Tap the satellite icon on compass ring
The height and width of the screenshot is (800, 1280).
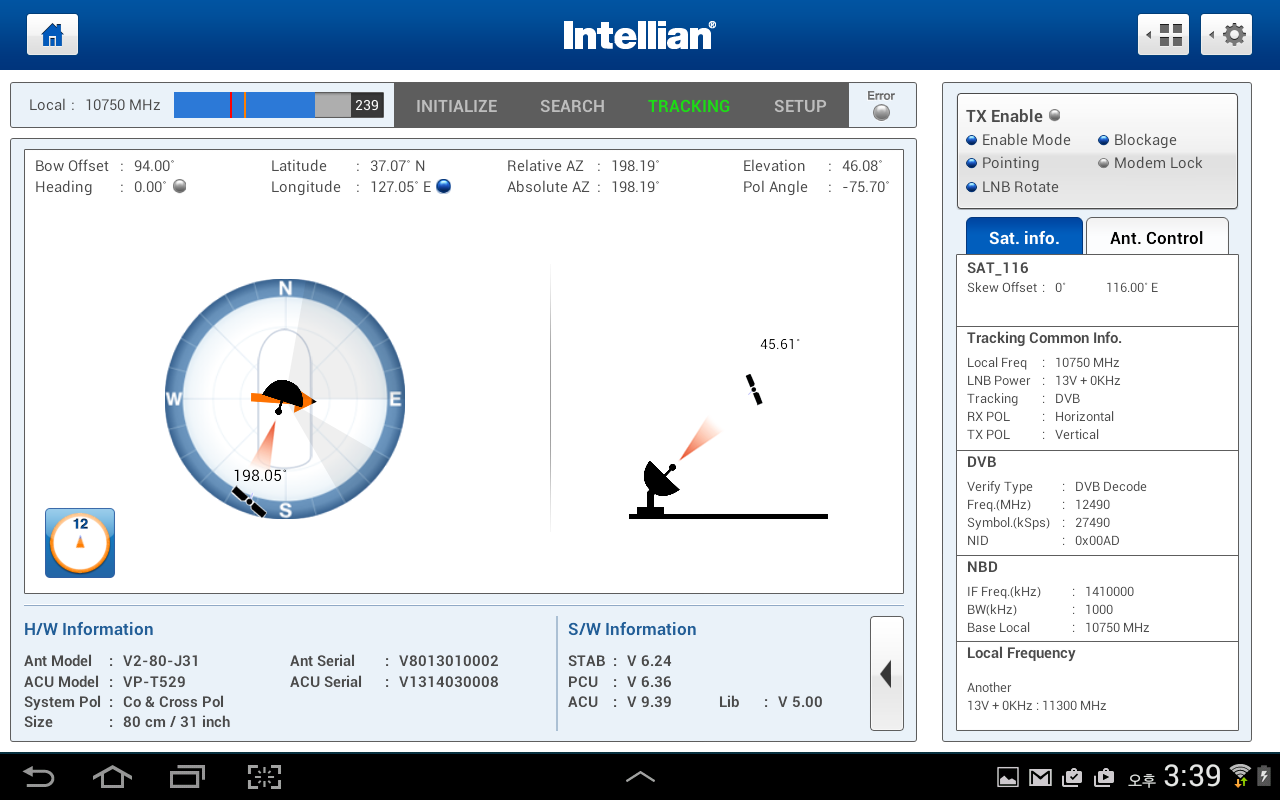(x=249, y=501)
